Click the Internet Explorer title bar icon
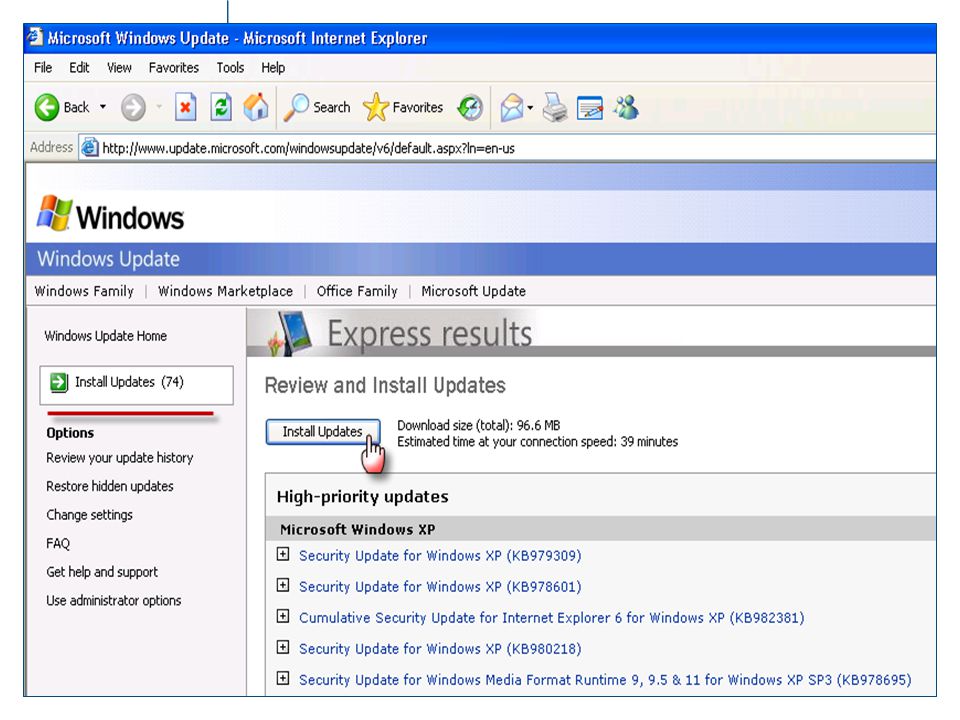 coord(36,36)
